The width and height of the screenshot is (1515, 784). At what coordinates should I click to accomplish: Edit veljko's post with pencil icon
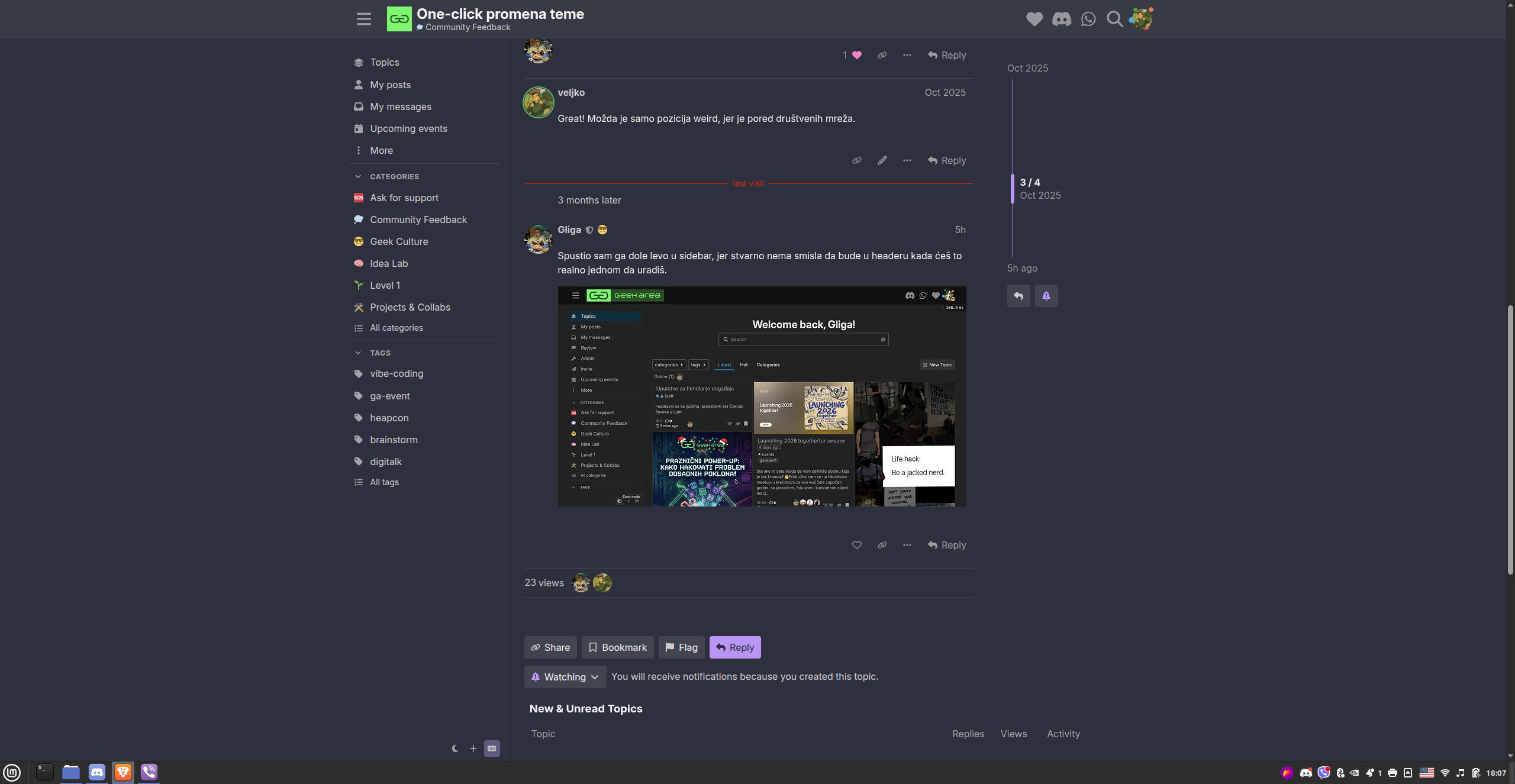pyautogui.click(x=882, y=160)
